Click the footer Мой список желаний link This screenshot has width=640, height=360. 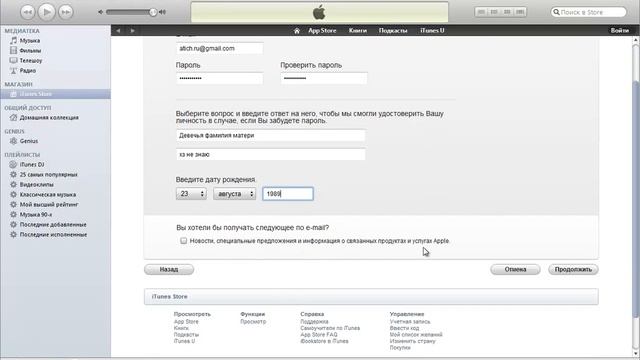(416, 335)
